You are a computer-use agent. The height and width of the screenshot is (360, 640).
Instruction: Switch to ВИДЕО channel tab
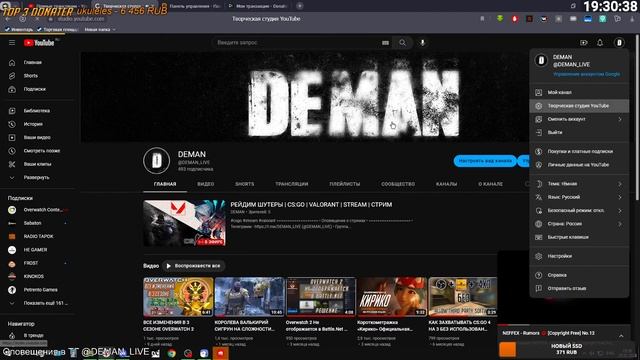pyautogui.click(x=205, y=184)
